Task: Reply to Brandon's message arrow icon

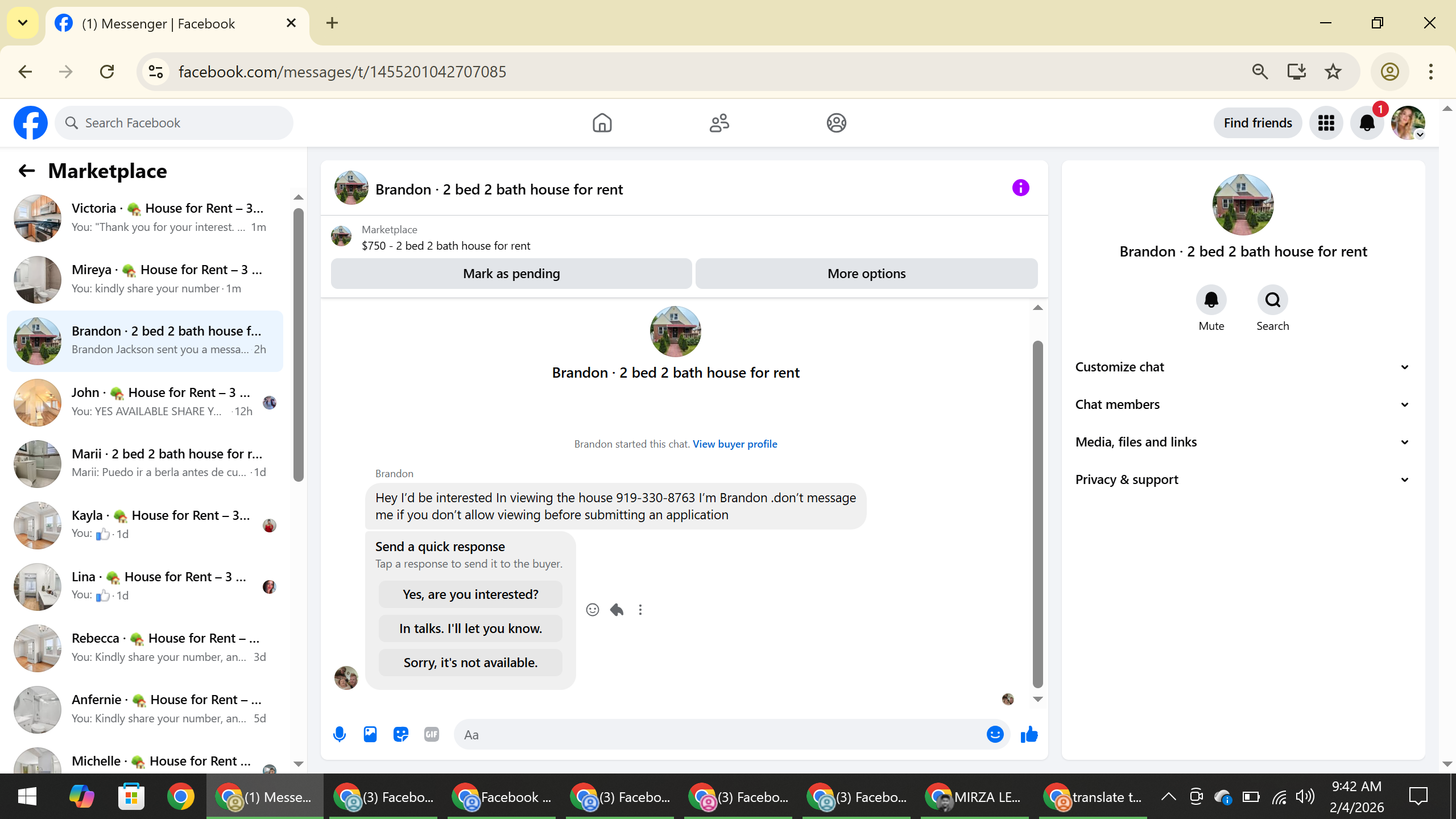Action: pos(617,610)
